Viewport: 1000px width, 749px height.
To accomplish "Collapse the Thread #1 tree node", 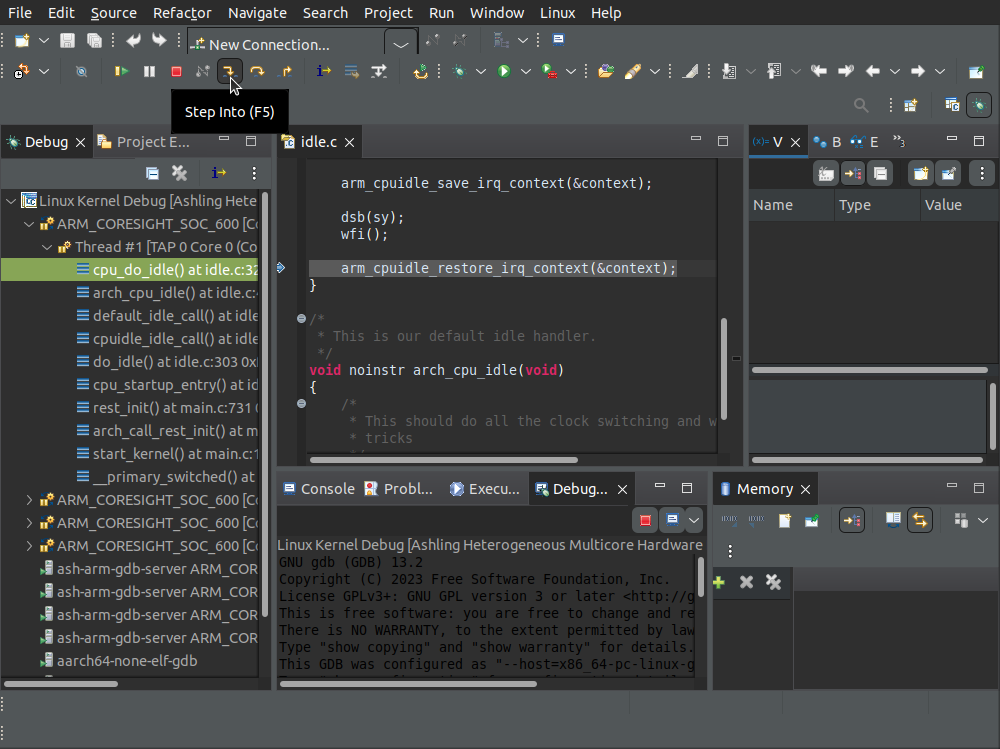I will [x=47, y=247].
